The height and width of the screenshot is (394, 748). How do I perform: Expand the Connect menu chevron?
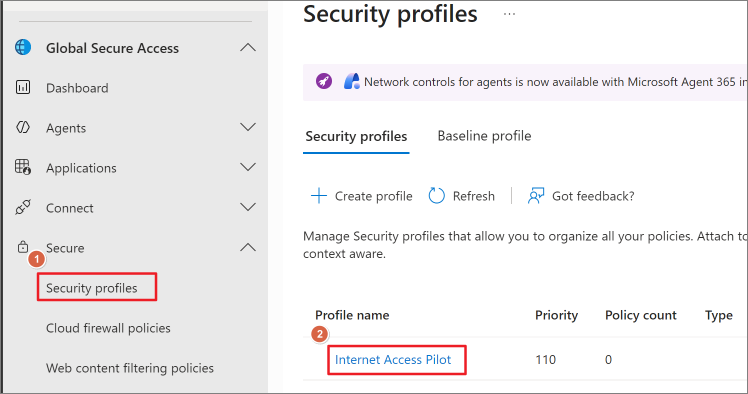pos(248,207)
